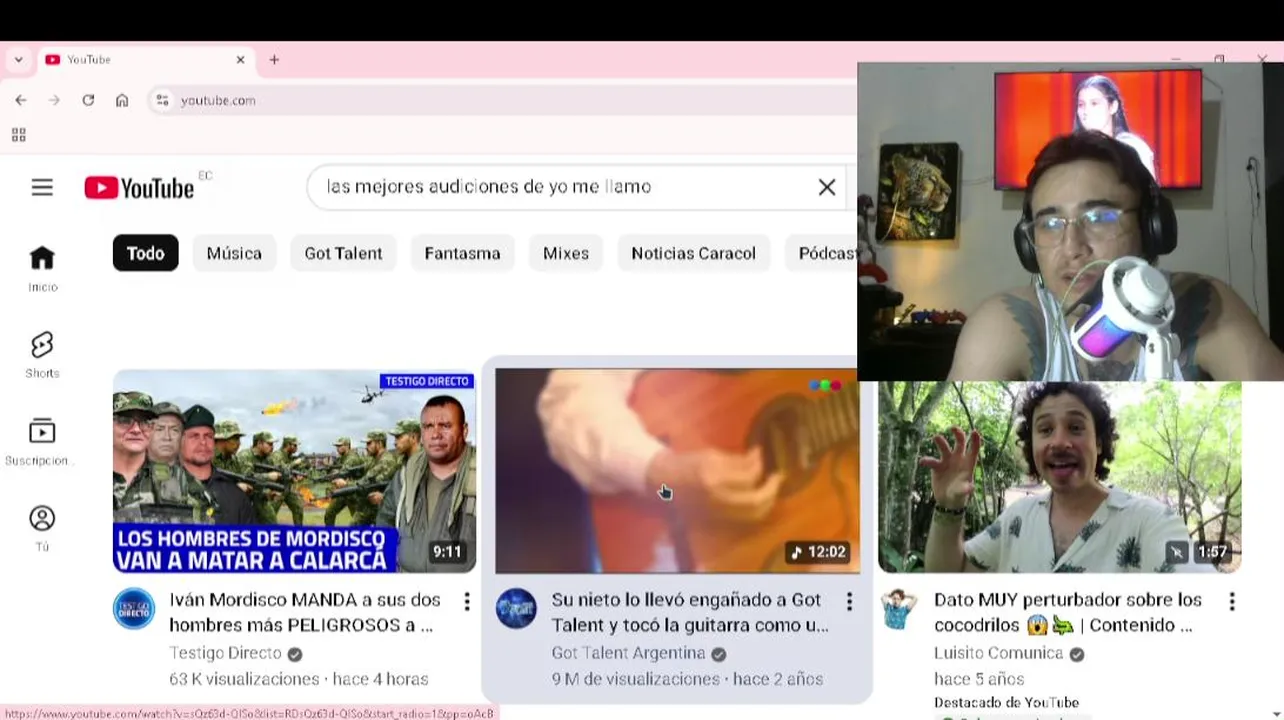Open the Got Talent guitar video thumbnail
Image resolution: width=1284 pixels, height=720 pixels.
(677, 471)
